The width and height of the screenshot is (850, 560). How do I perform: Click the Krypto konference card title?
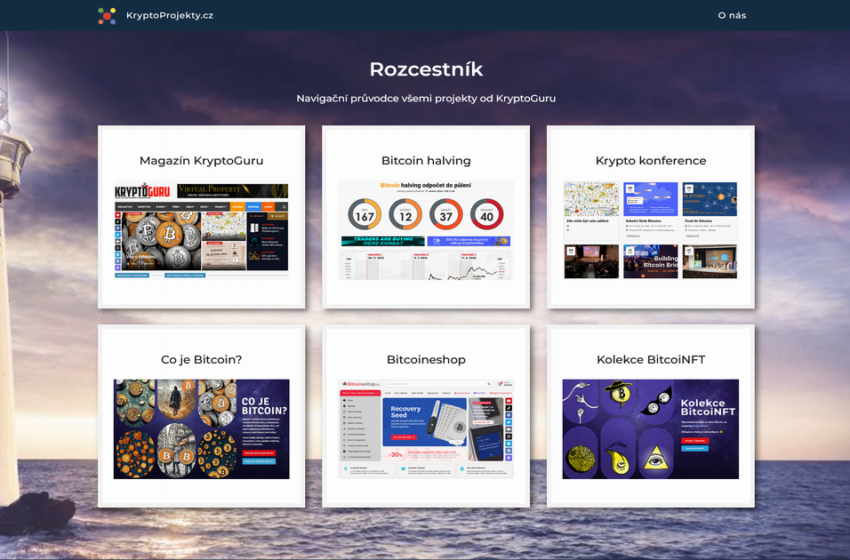coord(651,160)
